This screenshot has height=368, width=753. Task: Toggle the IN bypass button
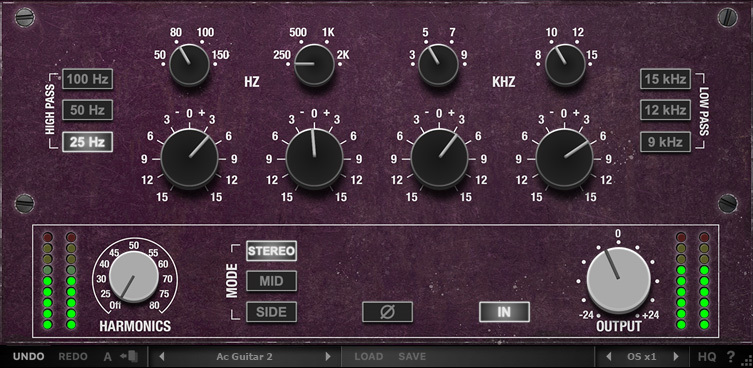pos(504,312)
